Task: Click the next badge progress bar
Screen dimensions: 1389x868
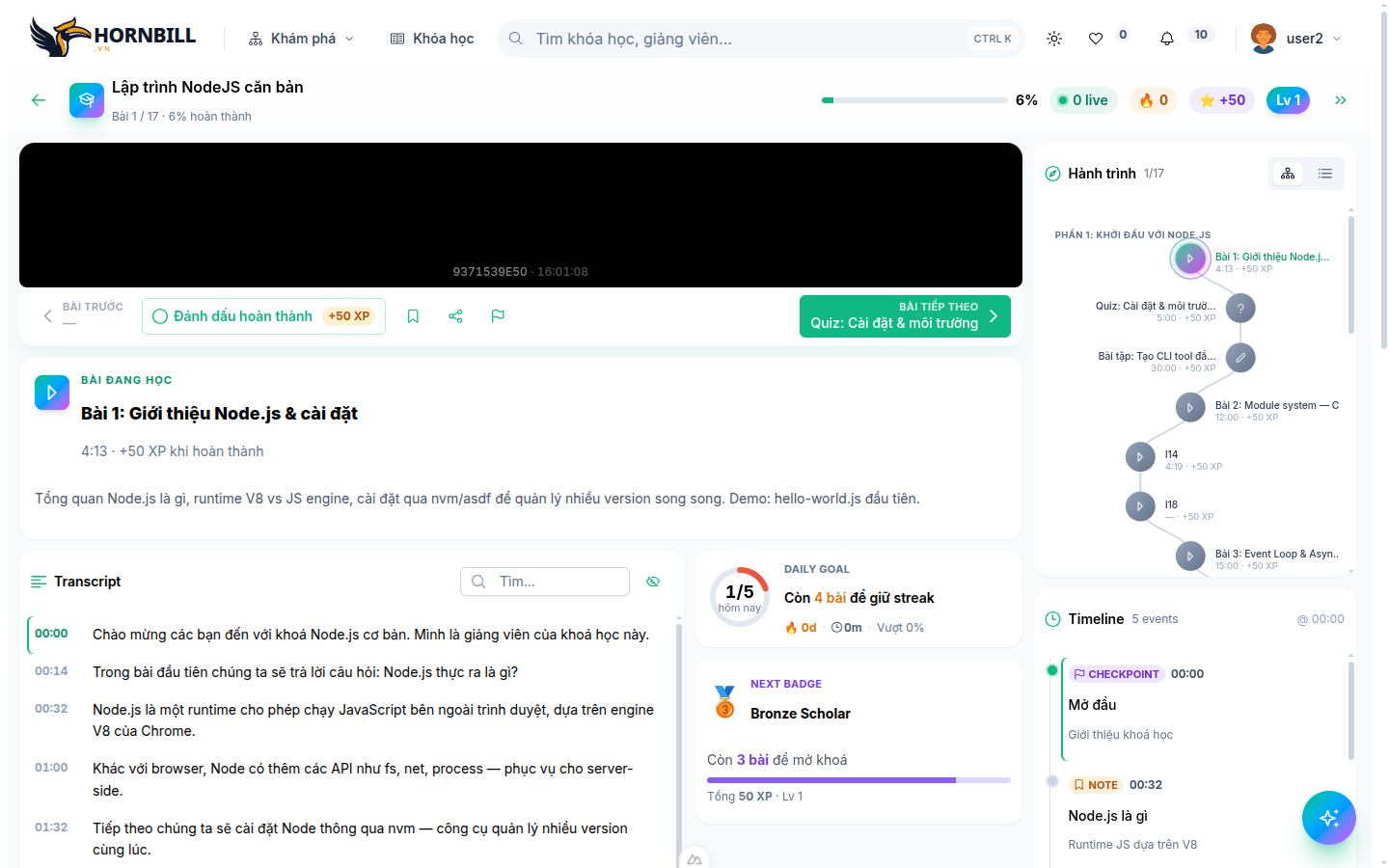Action: click(858, 780)
